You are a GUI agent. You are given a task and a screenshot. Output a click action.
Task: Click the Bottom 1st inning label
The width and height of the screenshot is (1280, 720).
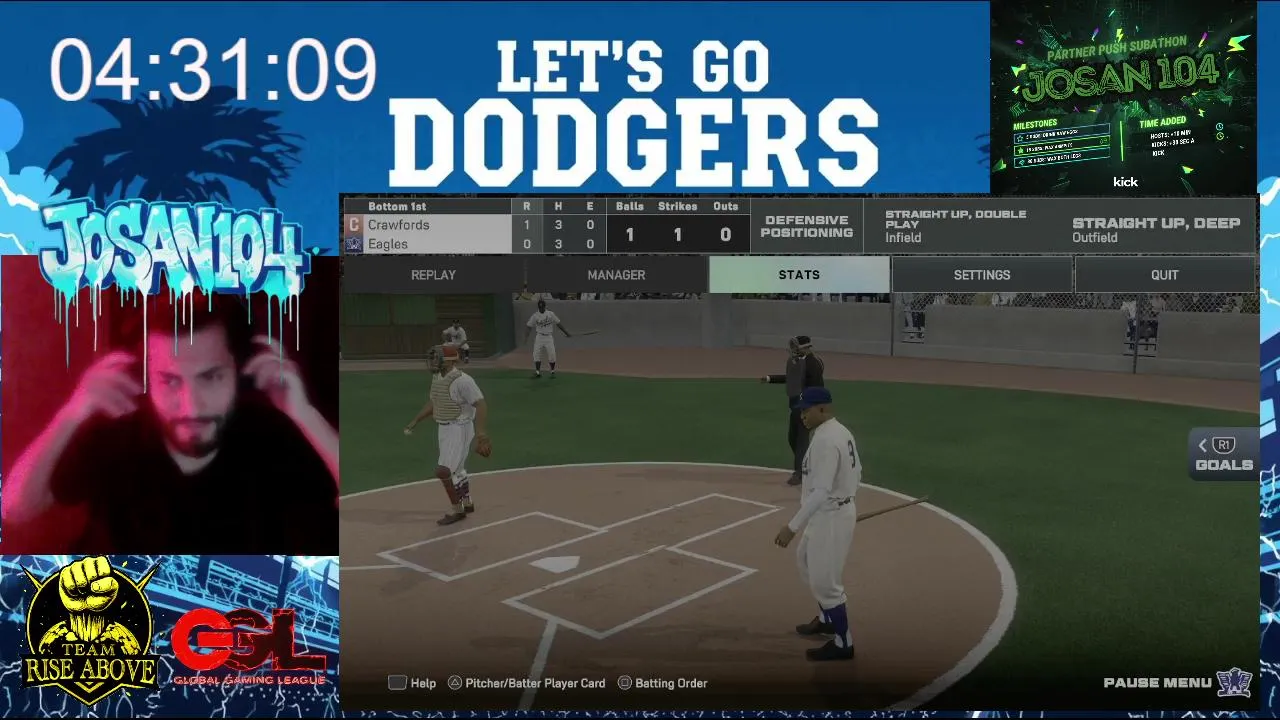coord(397,206)
